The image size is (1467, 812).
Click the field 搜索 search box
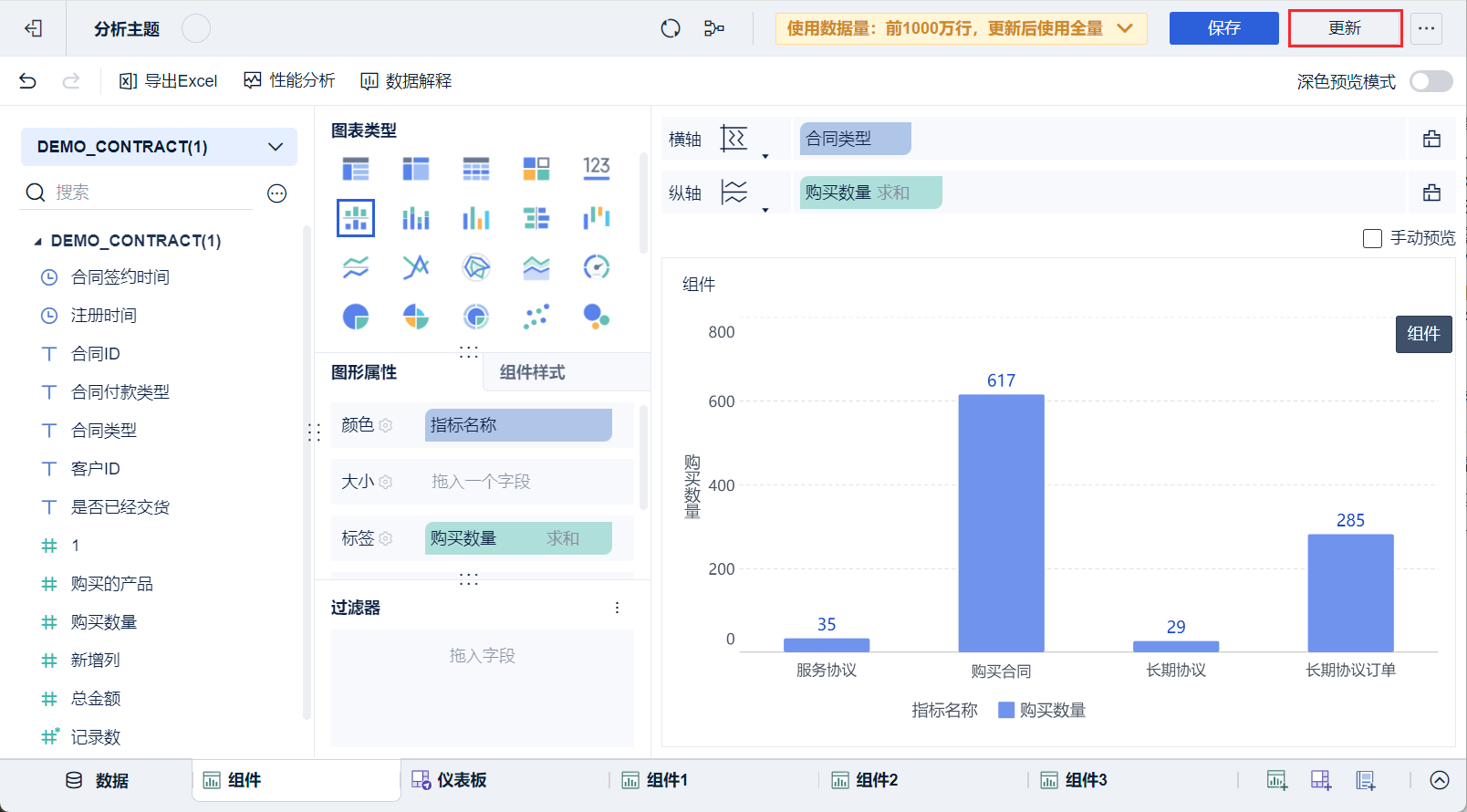[x=137, y=193]
